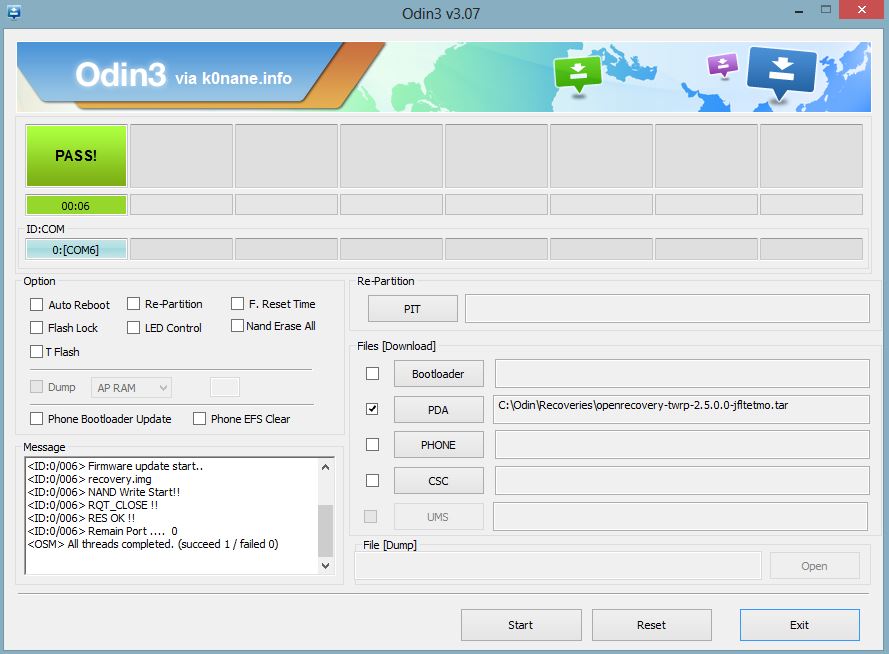The width and height of the screenshot is (889, 654).
Task: Check the Nand Erase All option
Action: pyautogui.click(x=237, y=326)
